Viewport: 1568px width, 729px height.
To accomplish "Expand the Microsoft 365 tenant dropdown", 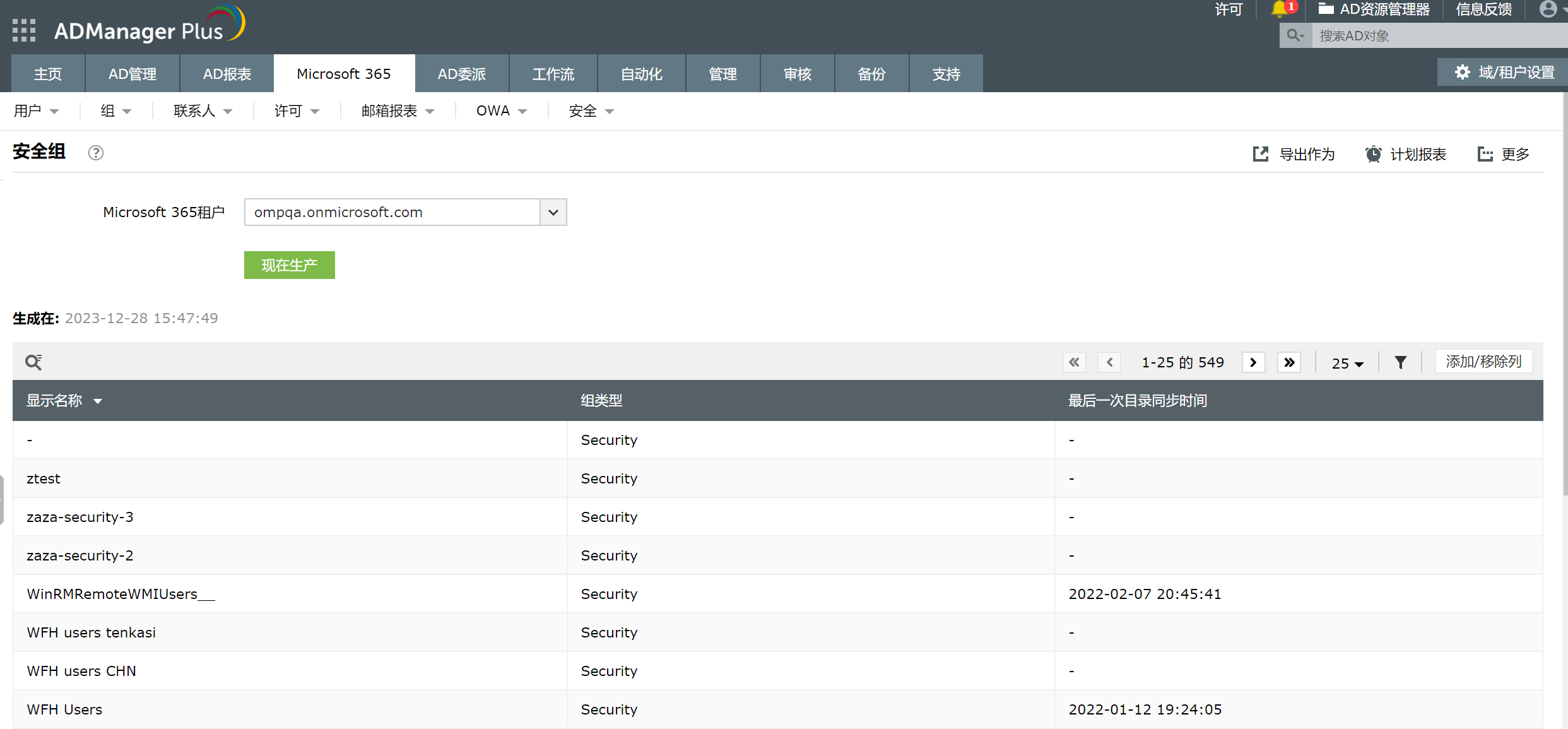I will tap(553, 212).
